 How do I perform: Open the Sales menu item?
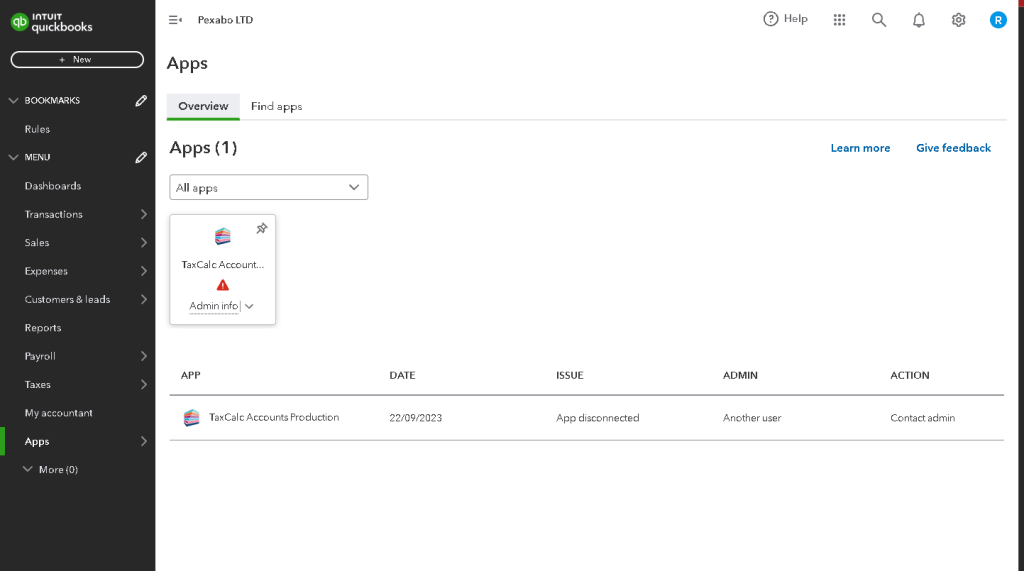click(x=37, y=242)
